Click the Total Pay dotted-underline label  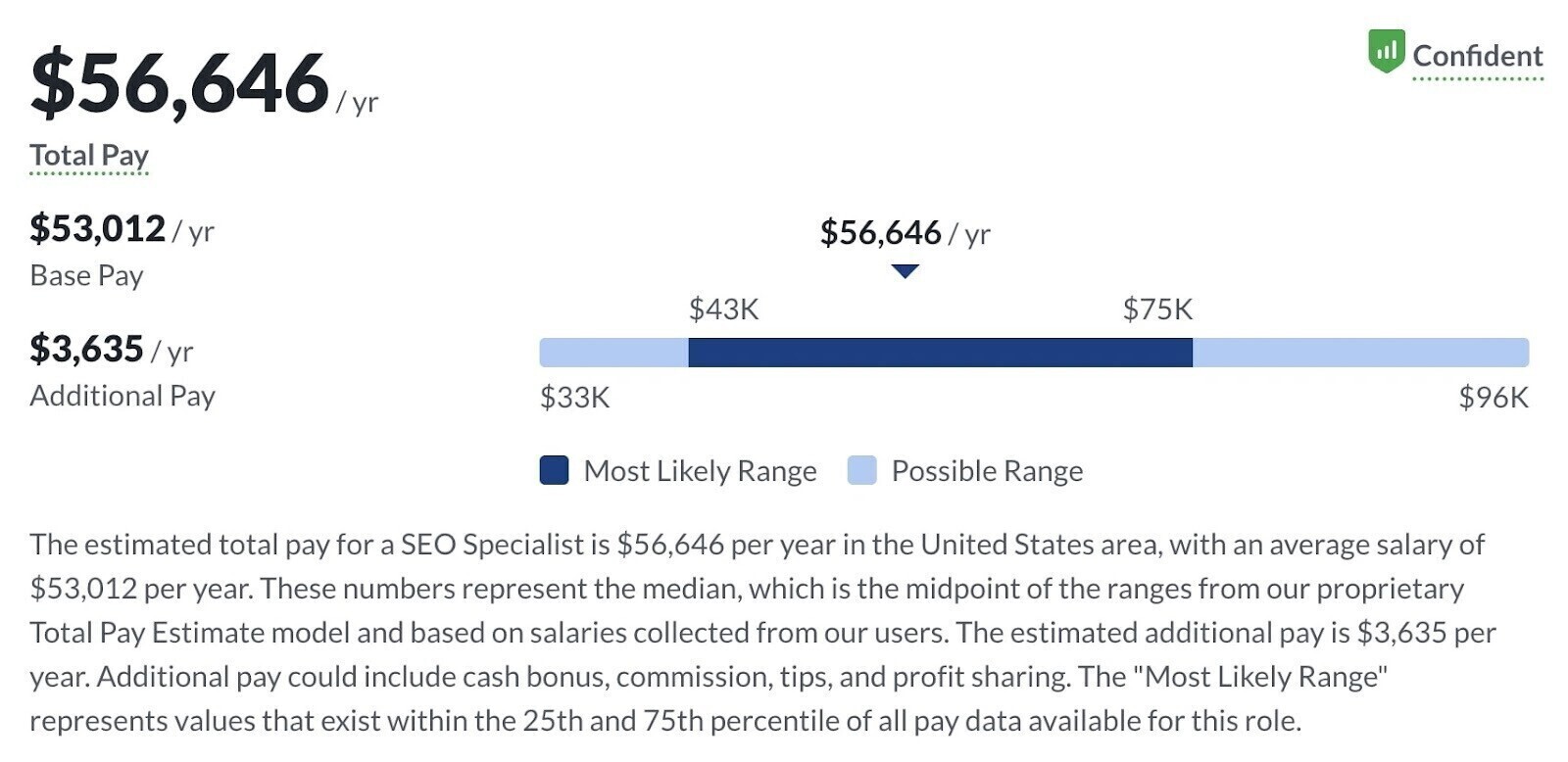pyautogui.click(x=89, y=155)
